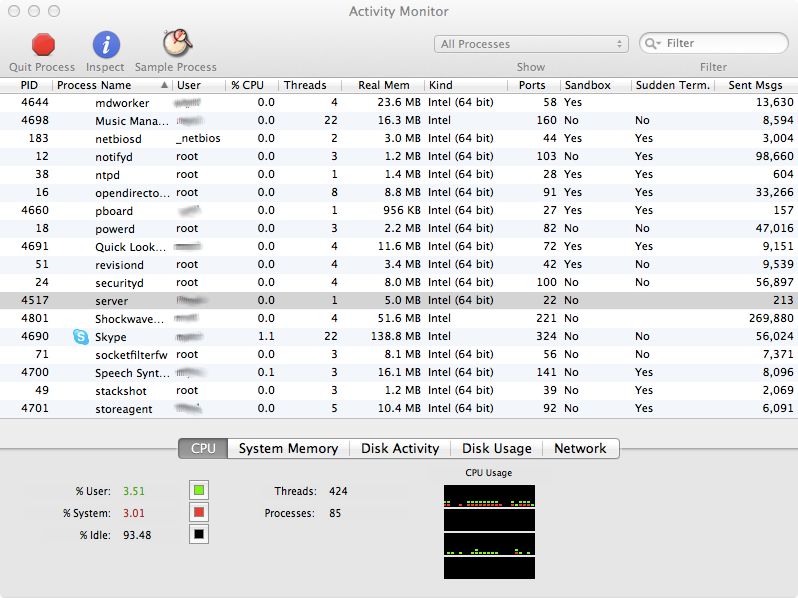Sort by the User column header
Image resolution: width=798 pixels, height=598 pixels.
198,85
